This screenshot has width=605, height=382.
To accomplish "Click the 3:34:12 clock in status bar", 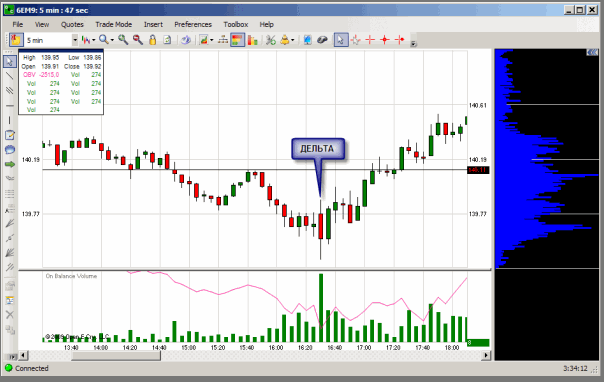I will 575,368.
